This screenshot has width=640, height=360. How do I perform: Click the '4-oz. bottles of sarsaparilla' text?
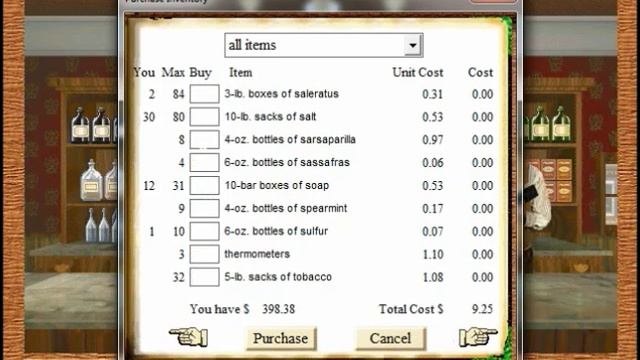pos(290,140)
